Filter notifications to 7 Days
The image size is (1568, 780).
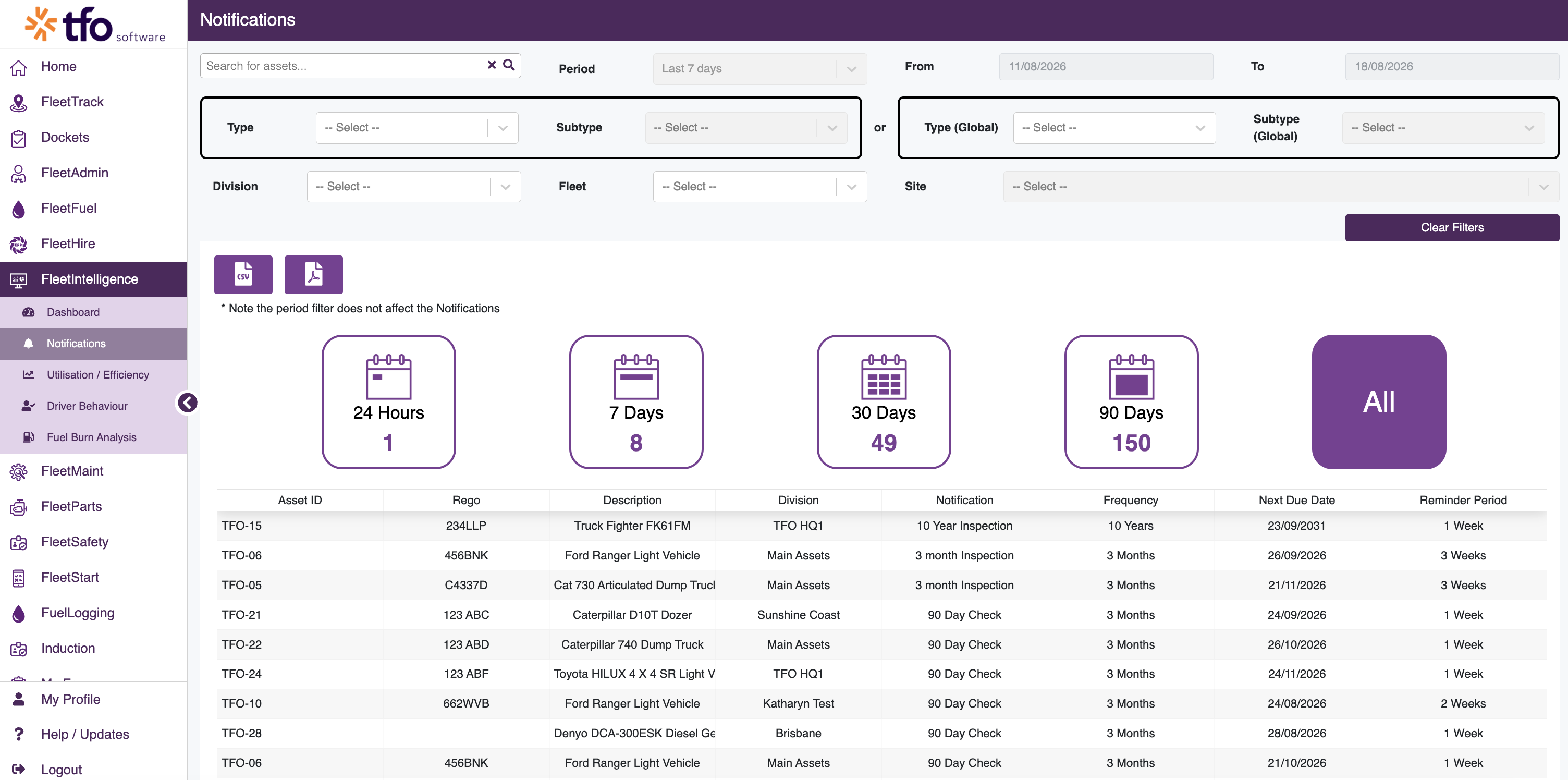click(x=636, y=402)
